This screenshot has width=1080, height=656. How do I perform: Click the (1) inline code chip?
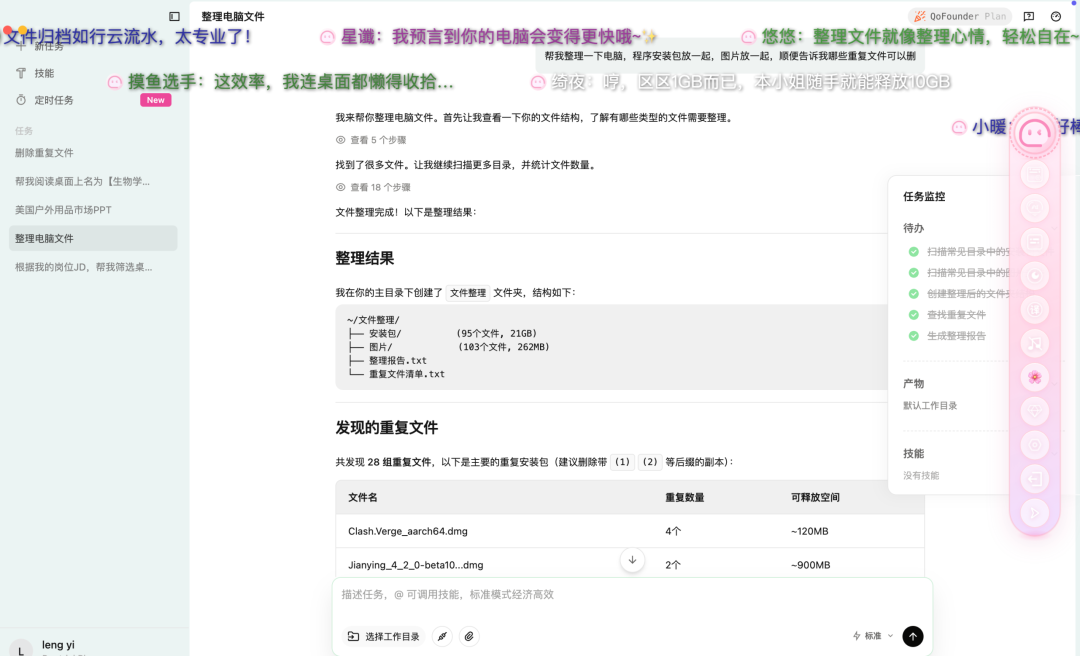pyautogui.click(x=622, y=462)
